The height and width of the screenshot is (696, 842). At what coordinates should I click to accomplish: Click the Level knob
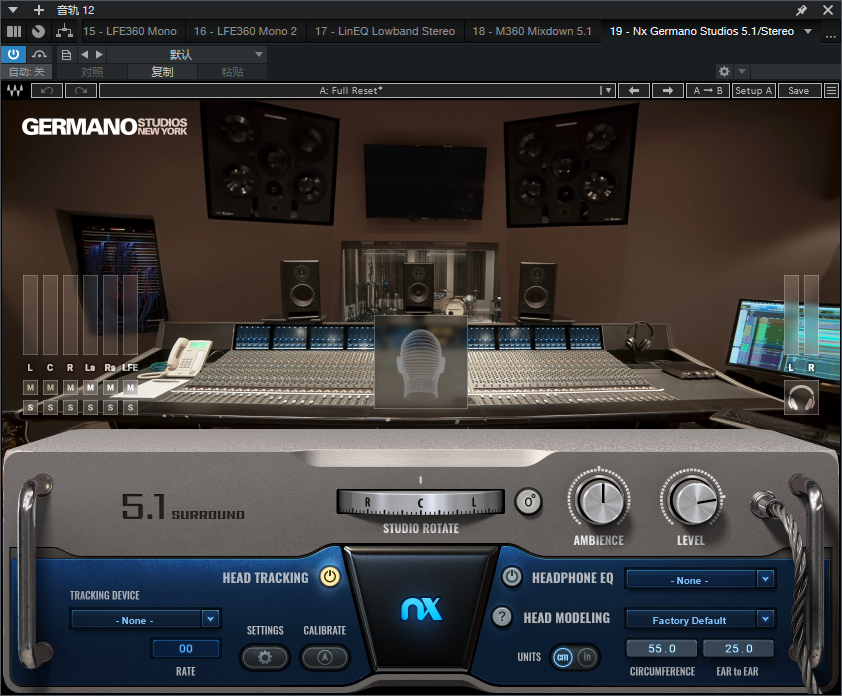click(692, 501)
